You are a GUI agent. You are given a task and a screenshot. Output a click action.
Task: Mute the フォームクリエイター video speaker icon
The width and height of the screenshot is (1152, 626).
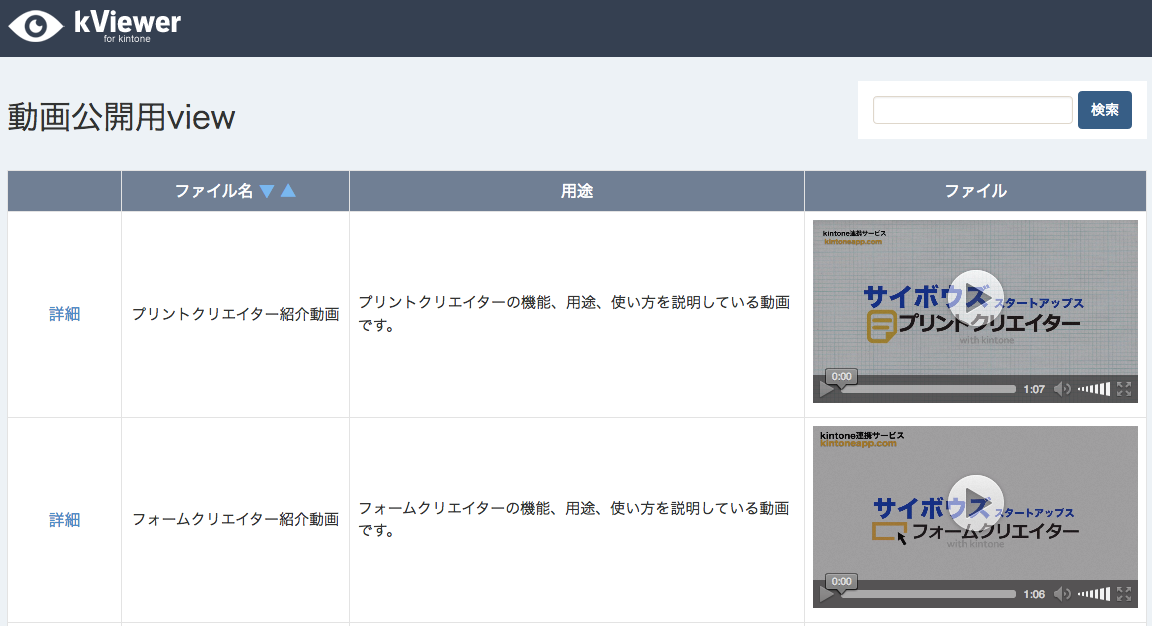point(1062,594)
